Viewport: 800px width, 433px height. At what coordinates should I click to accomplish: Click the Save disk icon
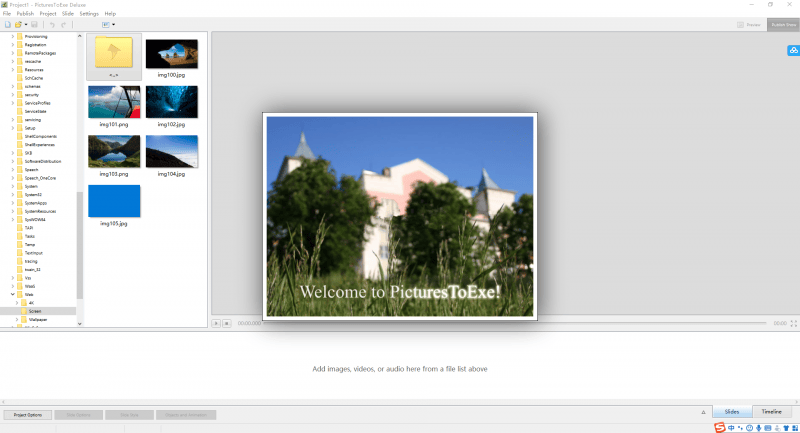pyautogui.click(x=34, y=24)
